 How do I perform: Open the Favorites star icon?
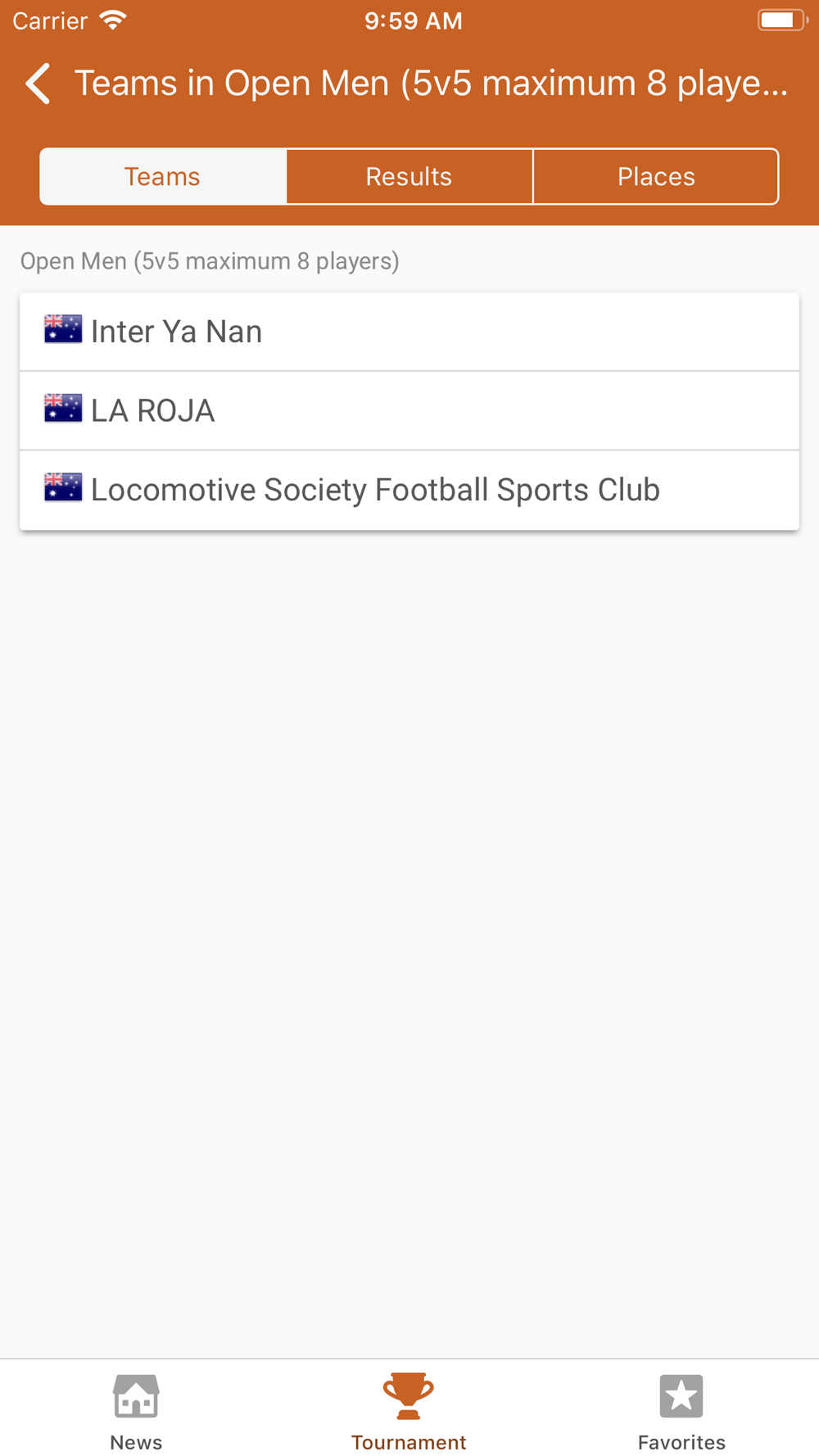(x=681, y=1395)
